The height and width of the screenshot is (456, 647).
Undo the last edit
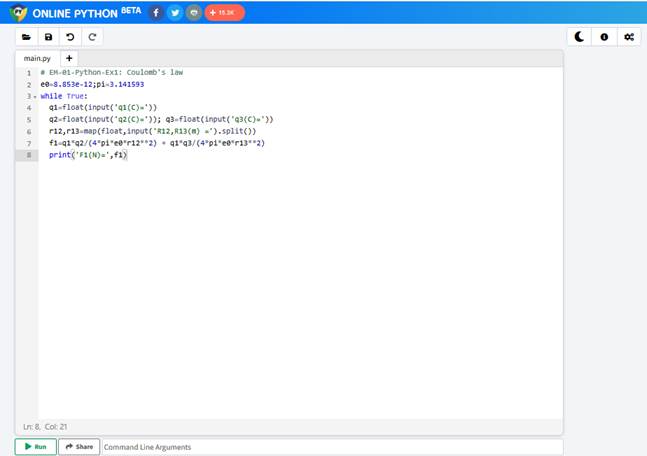click(x=70, y=37)
